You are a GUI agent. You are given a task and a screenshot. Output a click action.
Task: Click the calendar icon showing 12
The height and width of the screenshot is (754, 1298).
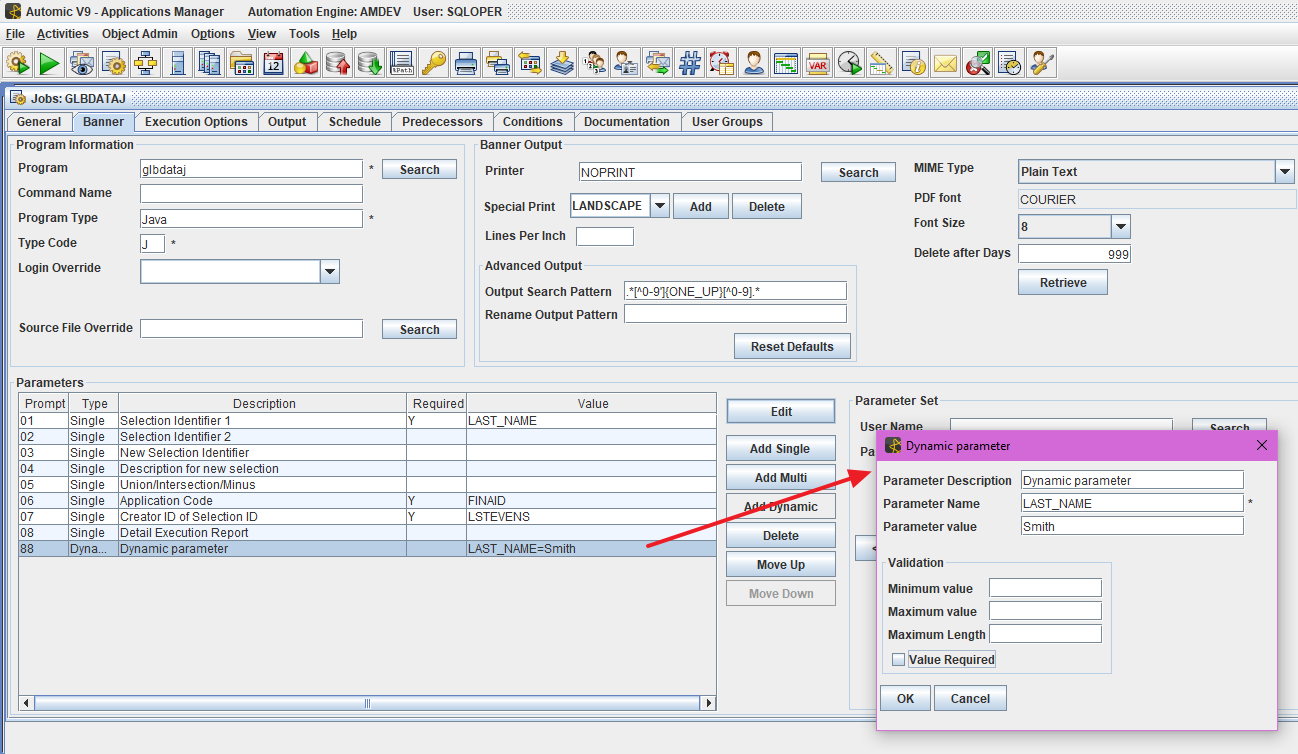point(273,64)
